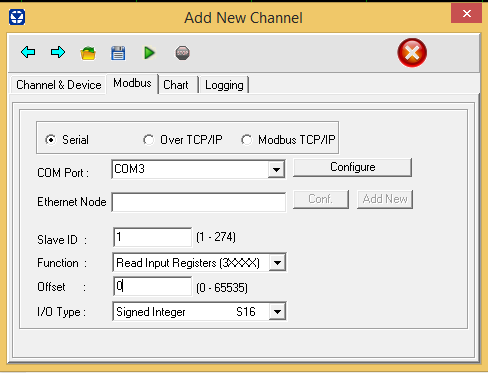
Task: Go to the Logging tab
Action: click(224, 85)
